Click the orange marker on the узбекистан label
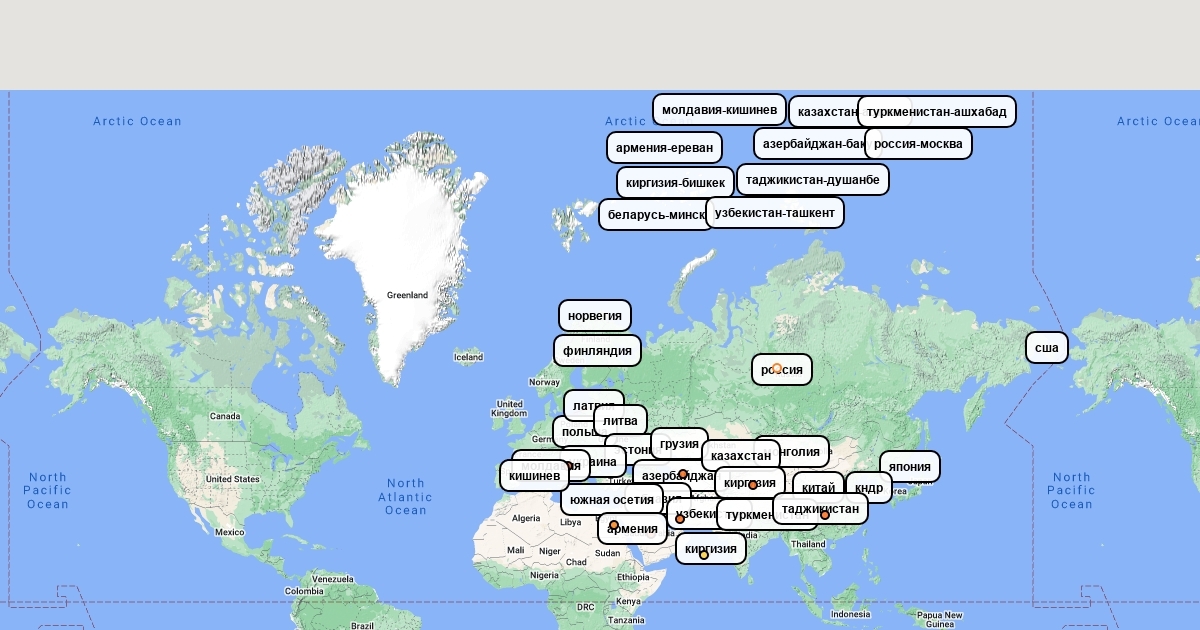The height and width of the screenshot is (630, 1200). pos(680,519)
